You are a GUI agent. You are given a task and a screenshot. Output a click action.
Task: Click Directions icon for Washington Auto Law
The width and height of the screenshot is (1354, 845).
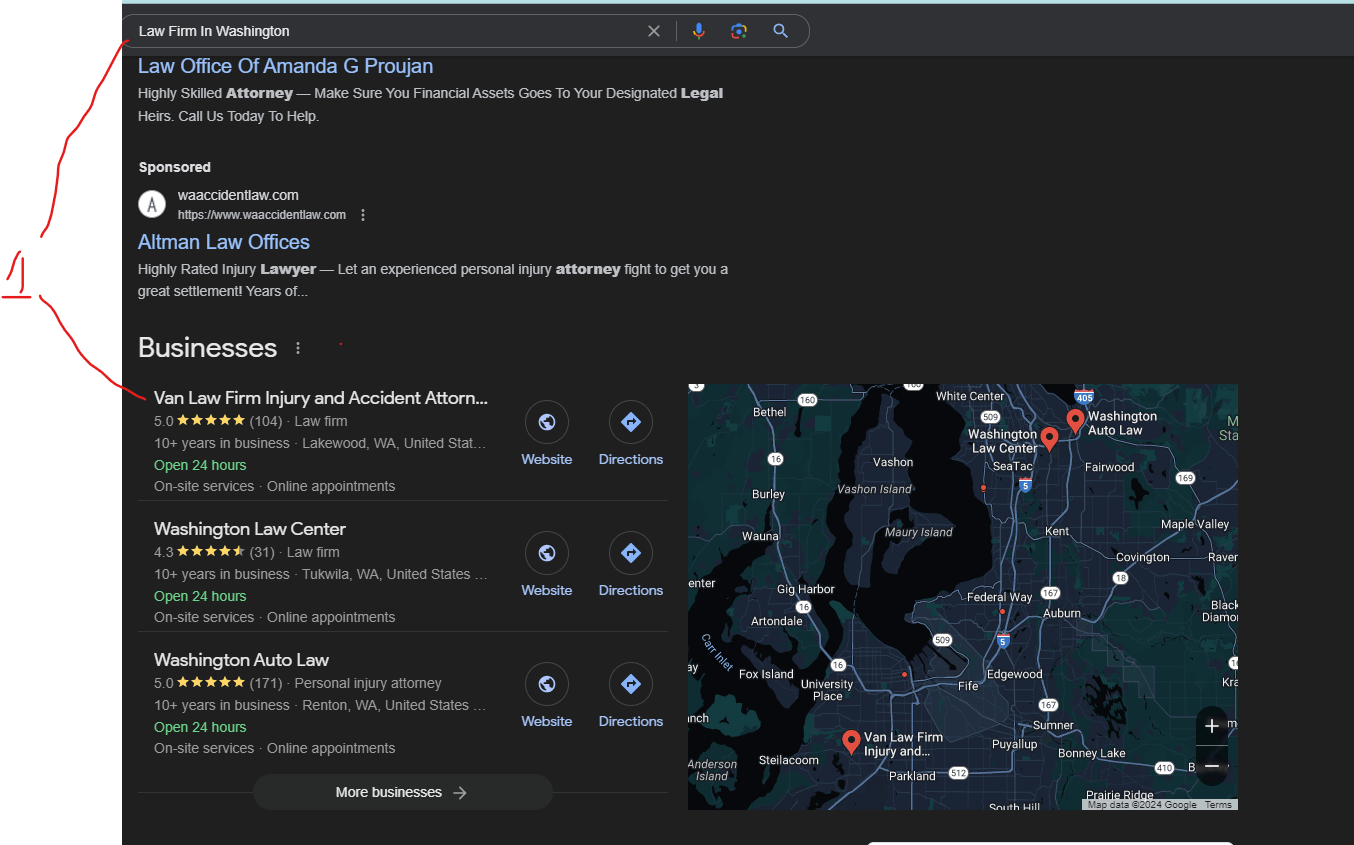pyautogui.click(x=631, y=685)
